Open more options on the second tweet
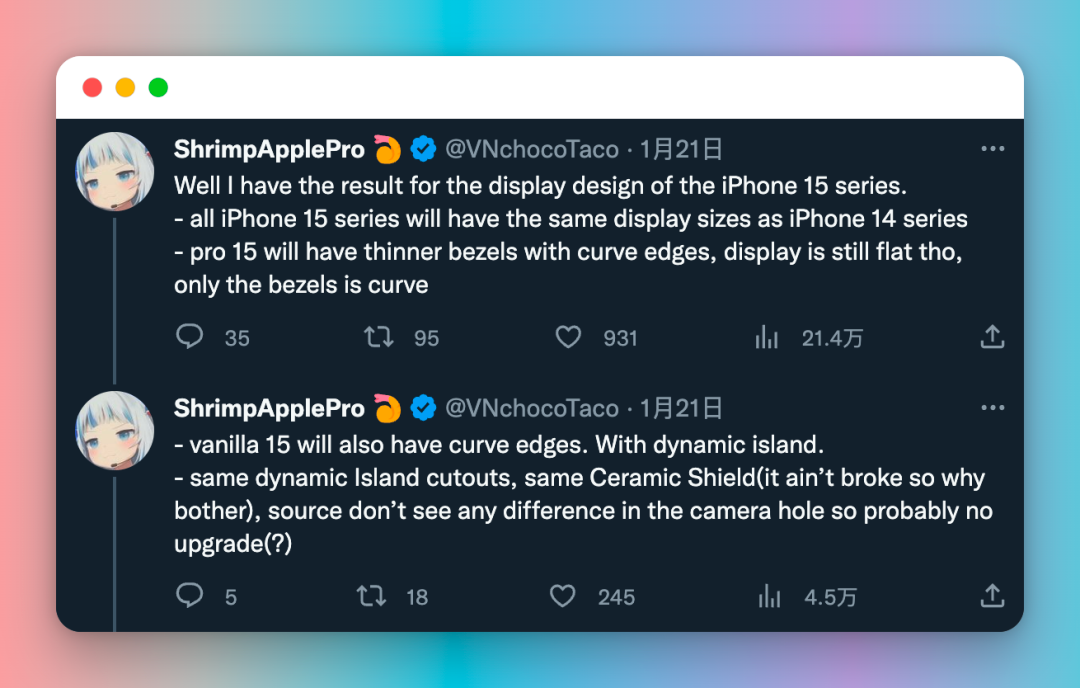The image size is (1080, 688). click(992, 409)
